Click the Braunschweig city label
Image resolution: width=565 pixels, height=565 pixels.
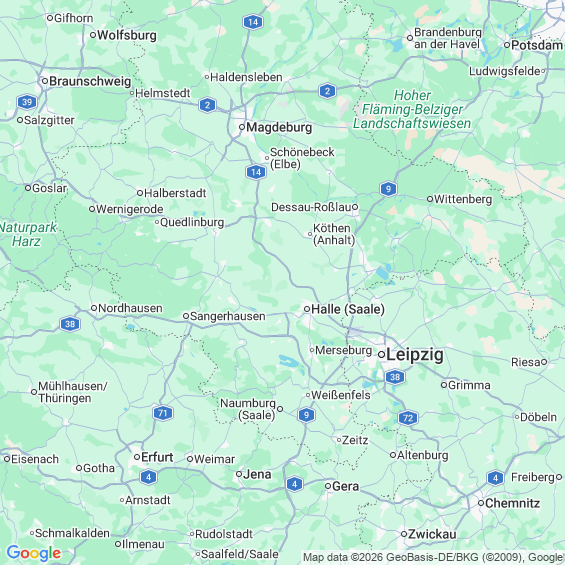[90, 81]
